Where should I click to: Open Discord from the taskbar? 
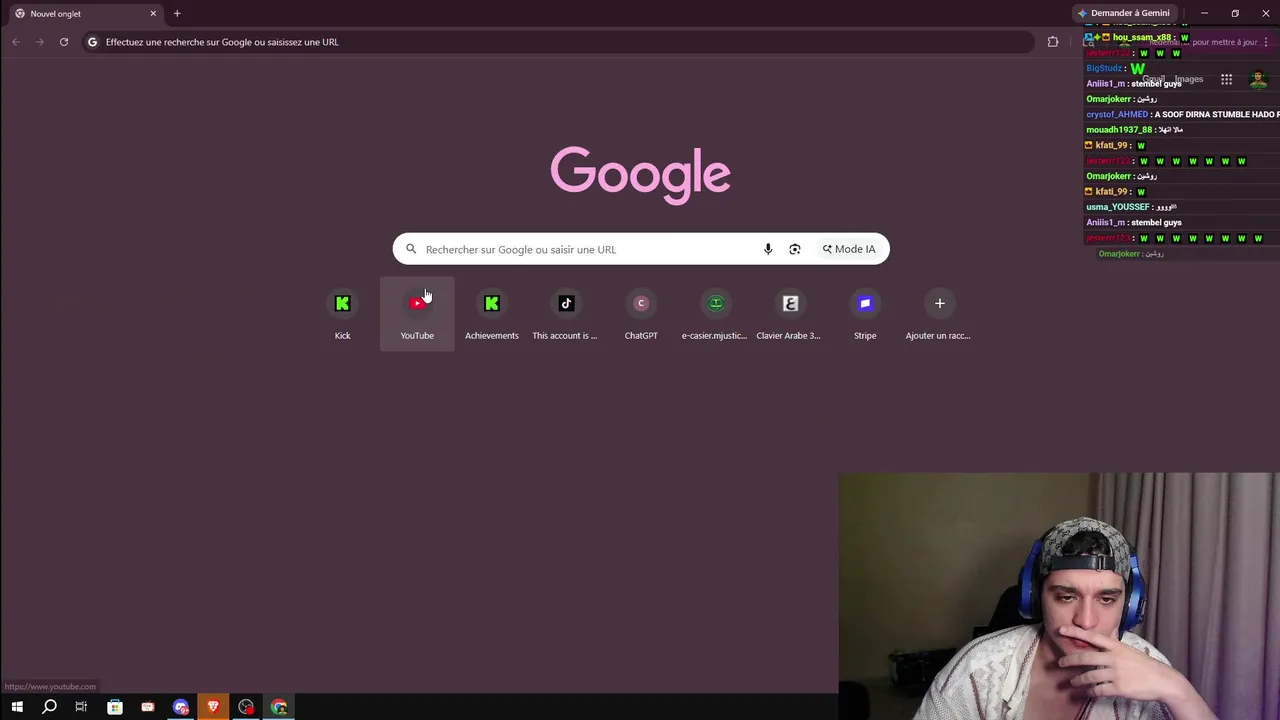(x=181, y=707)
